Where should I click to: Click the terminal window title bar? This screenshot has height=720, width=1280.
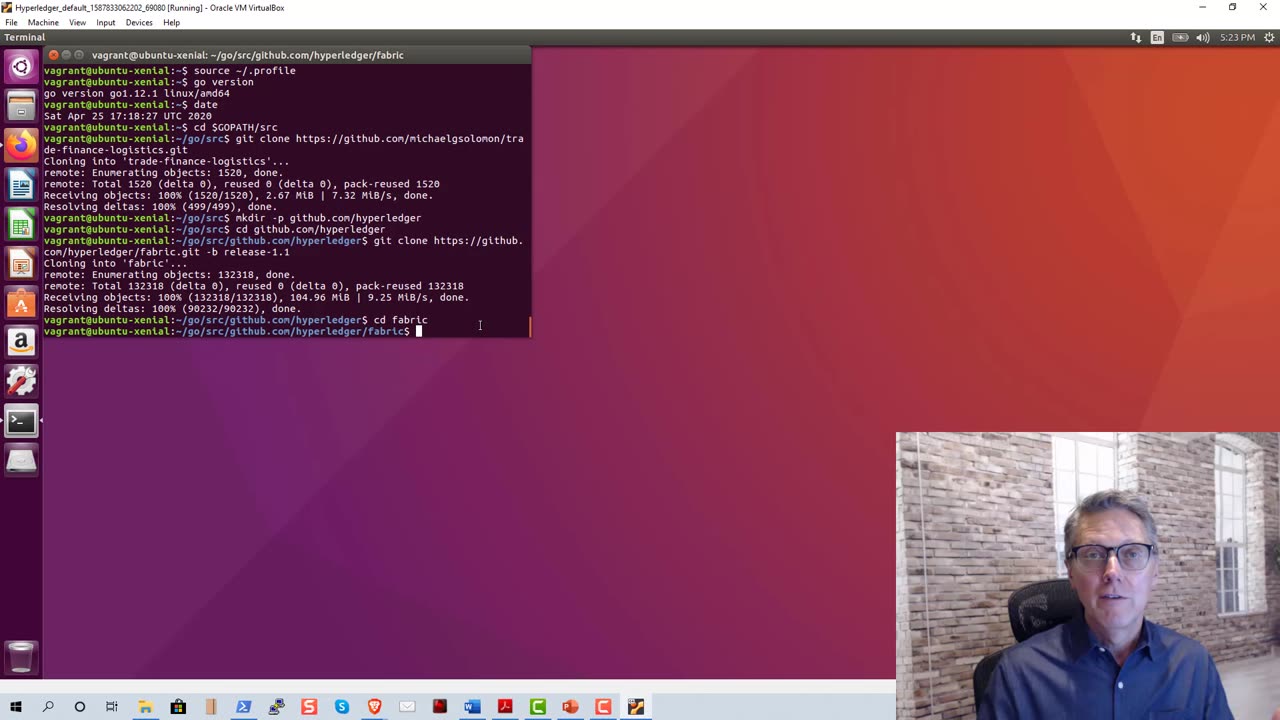tap(286, 55)
